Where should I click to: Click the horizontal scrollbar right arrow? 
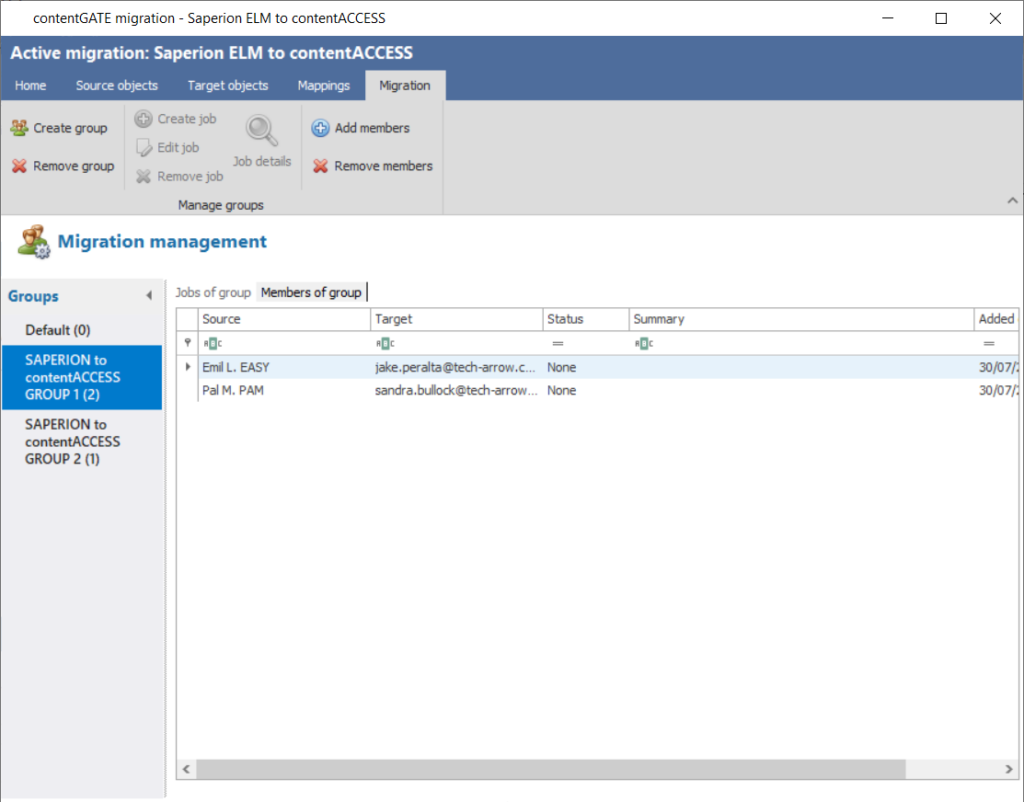point(1011,769)
